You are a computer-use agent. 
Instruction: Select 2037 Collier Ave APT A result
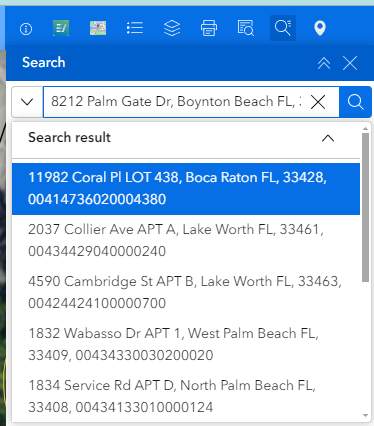(186, 240)
